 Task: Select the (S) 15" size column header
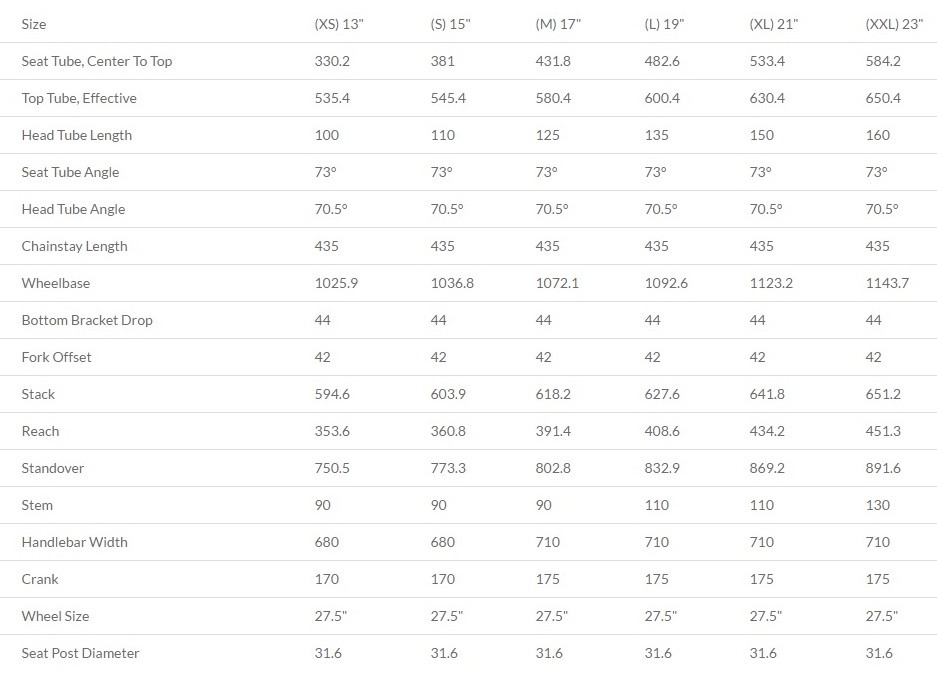click(450, 24)
